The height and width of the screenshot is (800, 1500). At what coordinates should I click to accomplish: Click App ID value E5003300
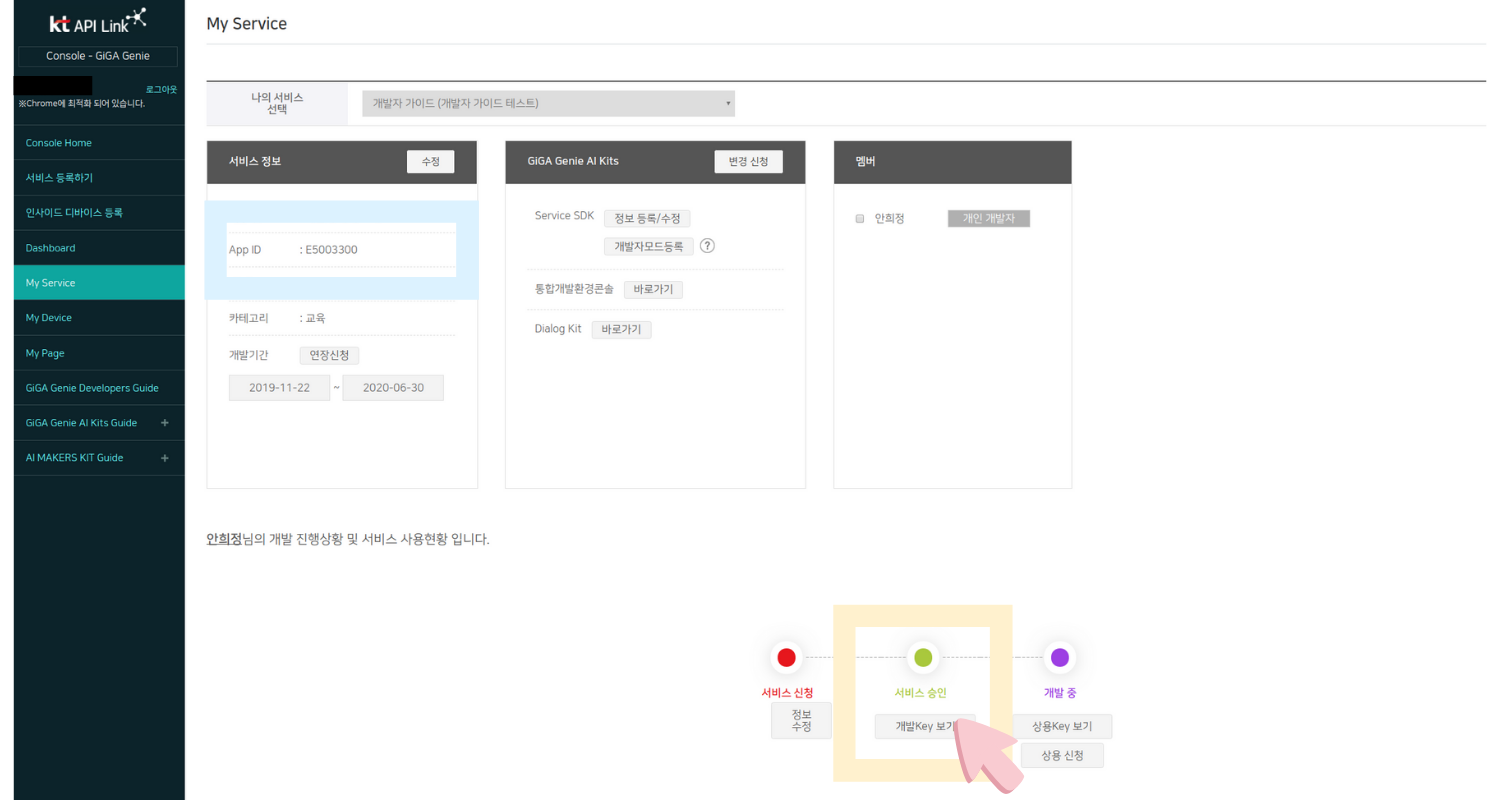[331, 250]
